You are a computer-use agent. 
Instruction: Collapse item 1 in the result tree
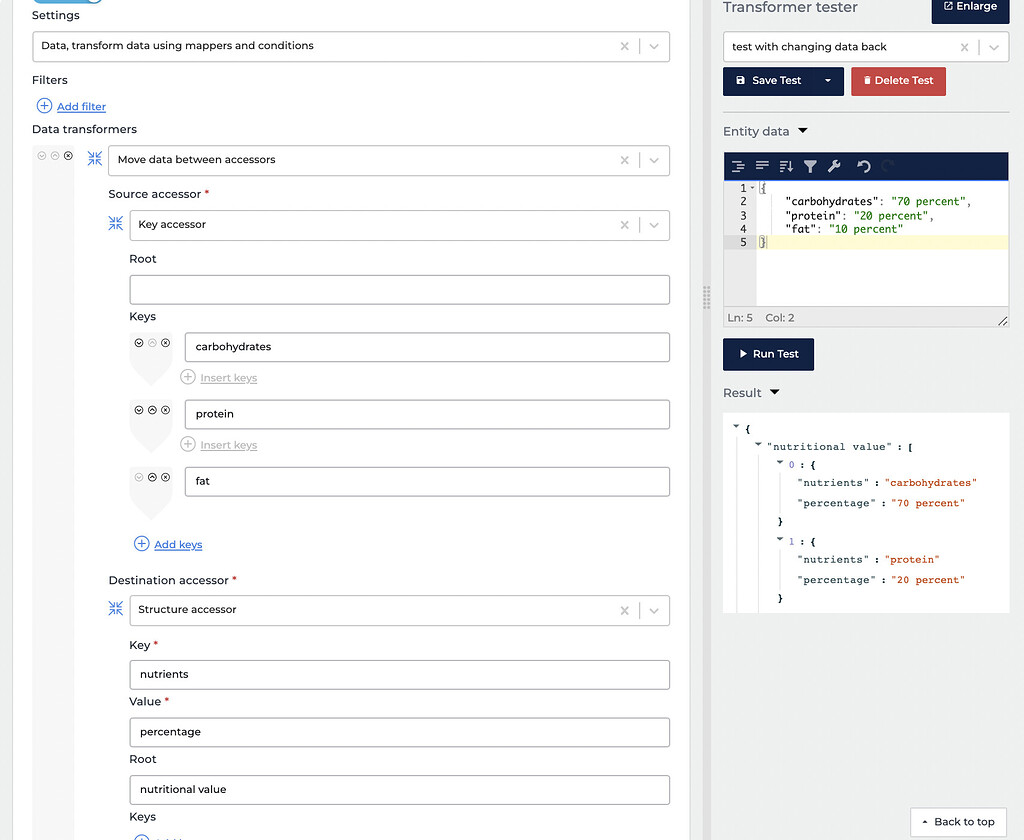click(x=780, y=539)
